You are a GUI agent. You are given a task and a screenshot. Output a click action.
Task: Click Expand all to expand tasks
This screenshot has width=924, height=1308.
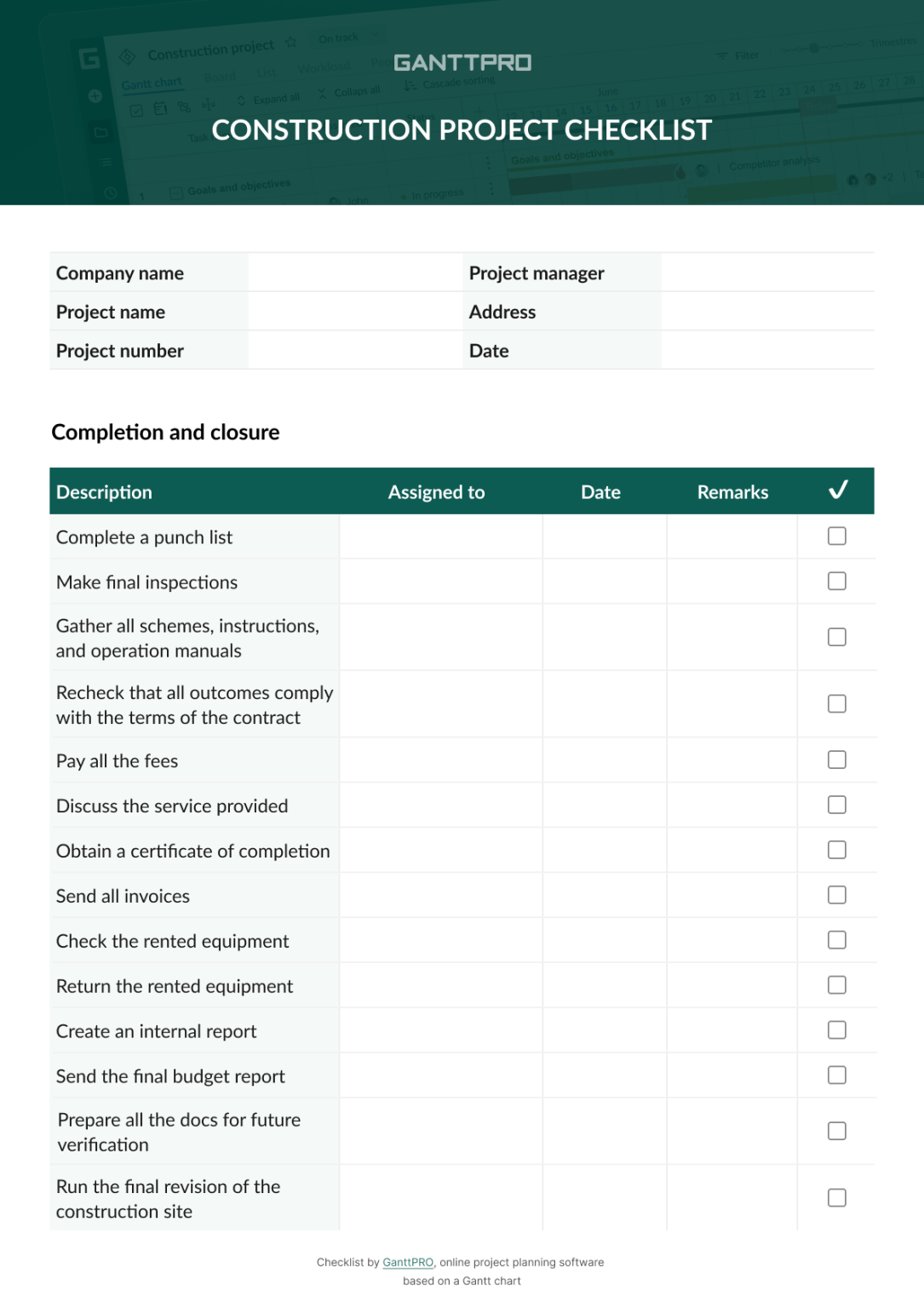tap(275, 97)
